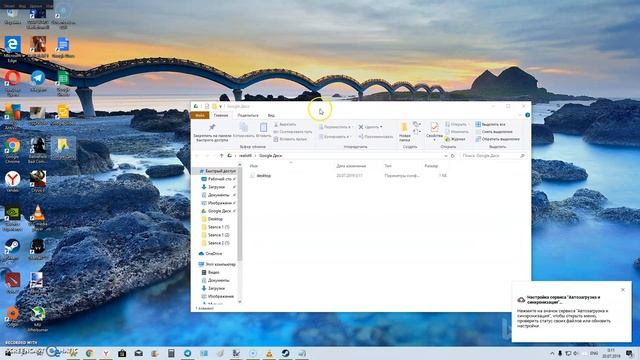Click the History button in the ribbon
The width and height of the screenshot is (640, 360).
point(455,139)
